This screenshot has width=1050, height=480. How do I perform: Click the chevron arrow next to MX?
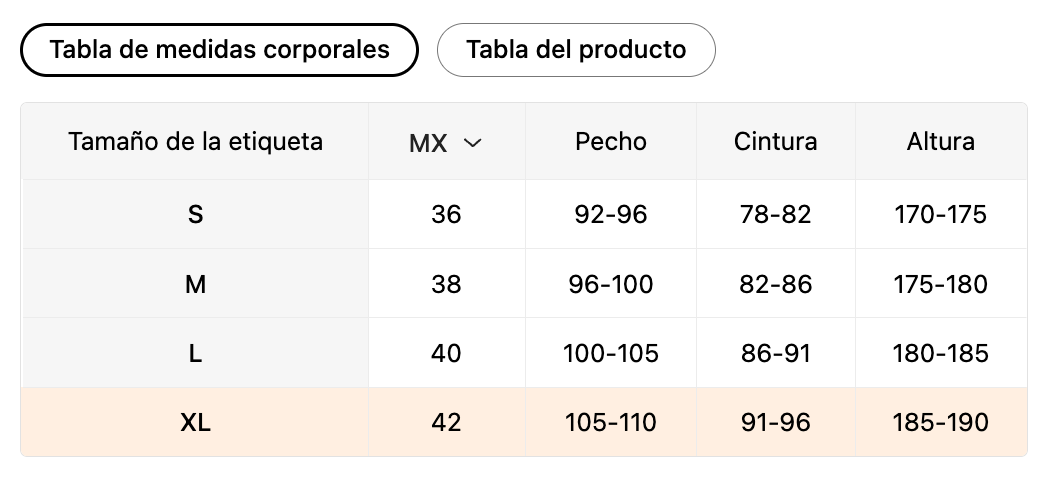(x=473, y=143)
